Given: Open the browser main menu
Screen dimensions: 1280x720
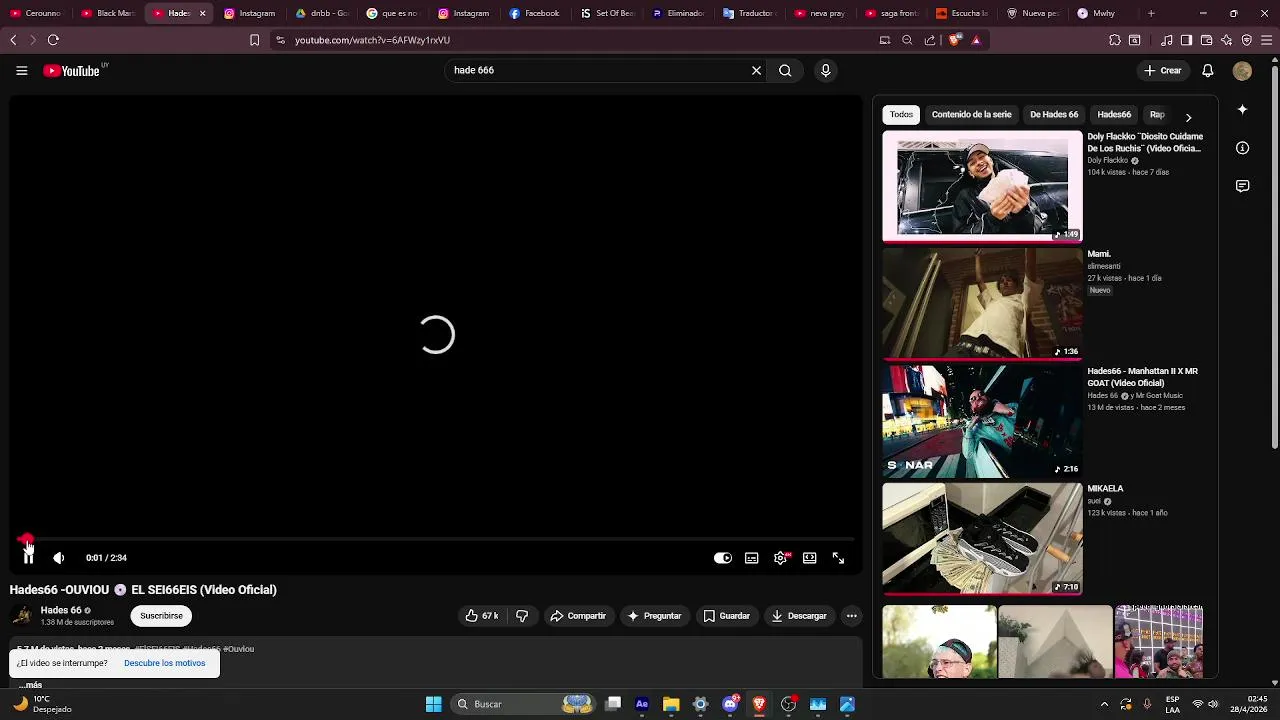Looking at the screenshot, I should tap(1266, 40).
